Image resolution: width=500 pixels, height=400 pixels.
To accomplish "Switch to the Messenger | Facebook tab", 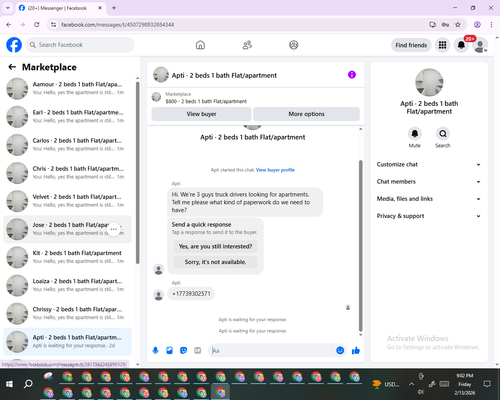I will [x=61, y=8].
